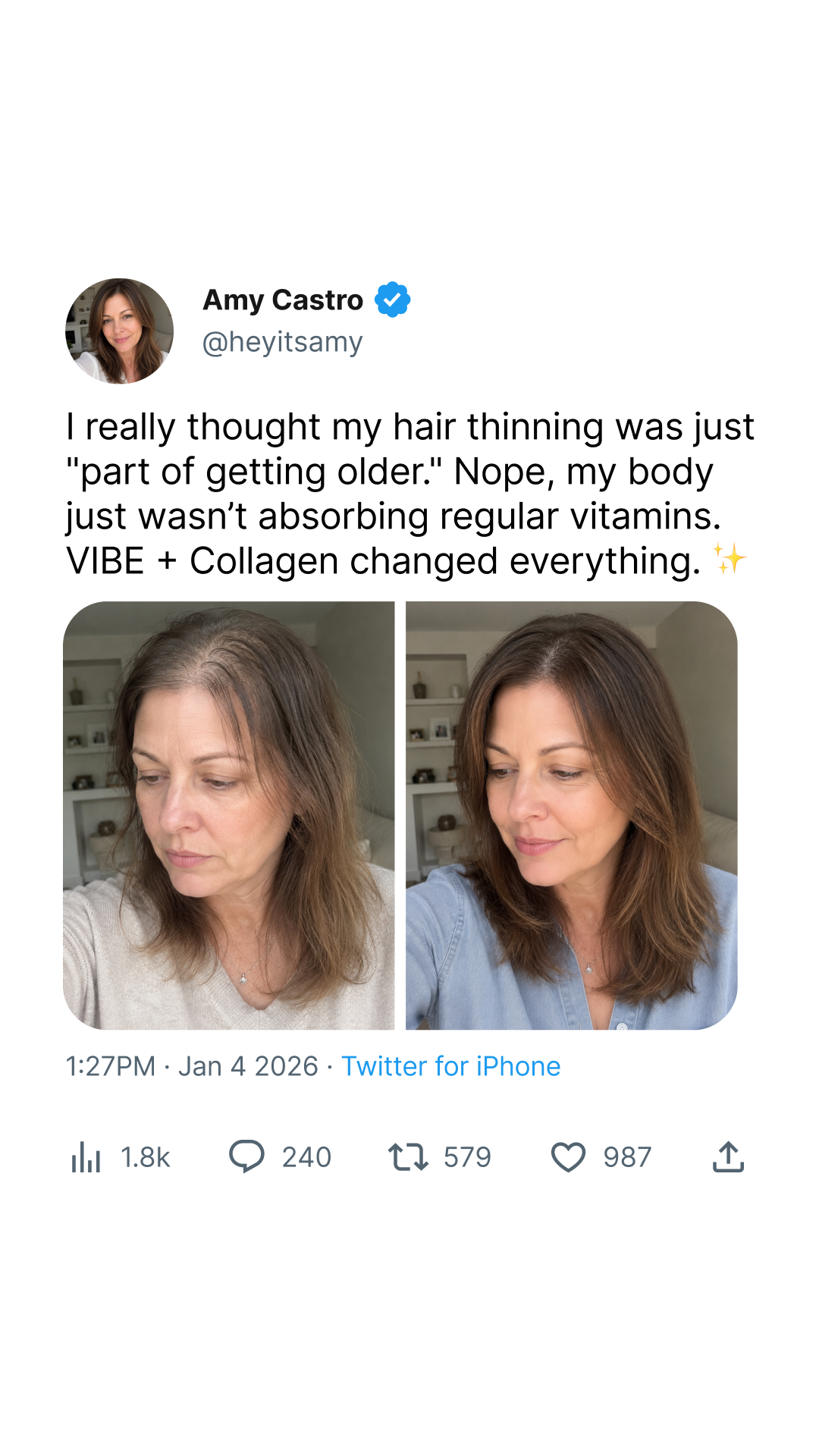This screenshot has width=819, height=1456.
Task: Share the tweet via upload icon
Action: 729,1157
